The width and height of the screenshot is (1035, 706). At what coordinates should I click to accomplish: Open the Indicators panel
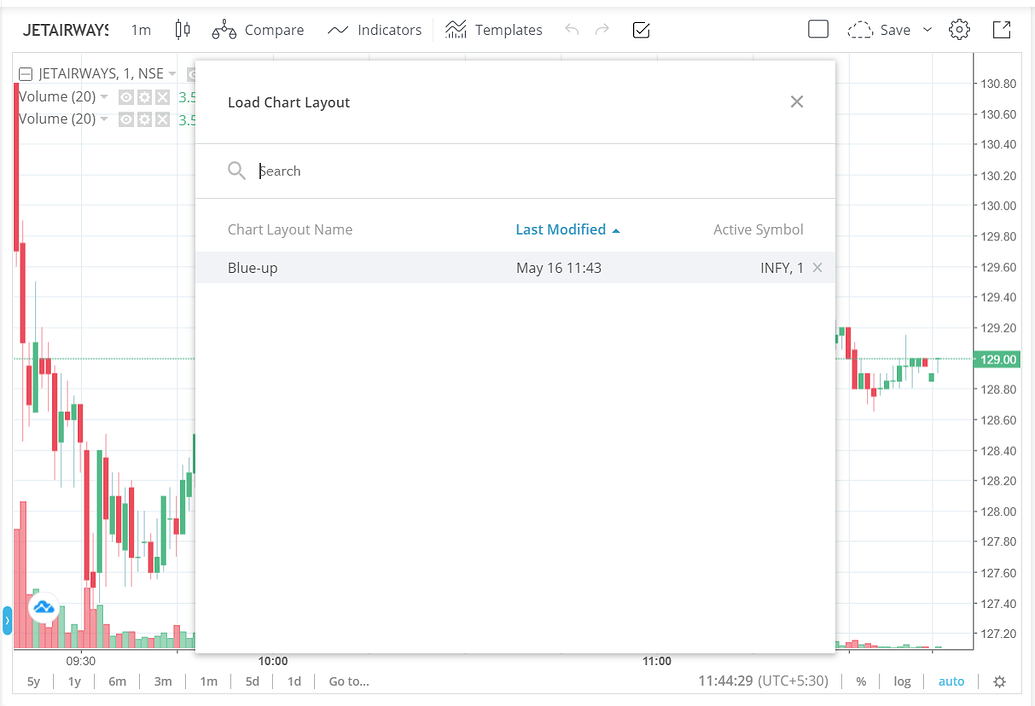tap(375, 29)
